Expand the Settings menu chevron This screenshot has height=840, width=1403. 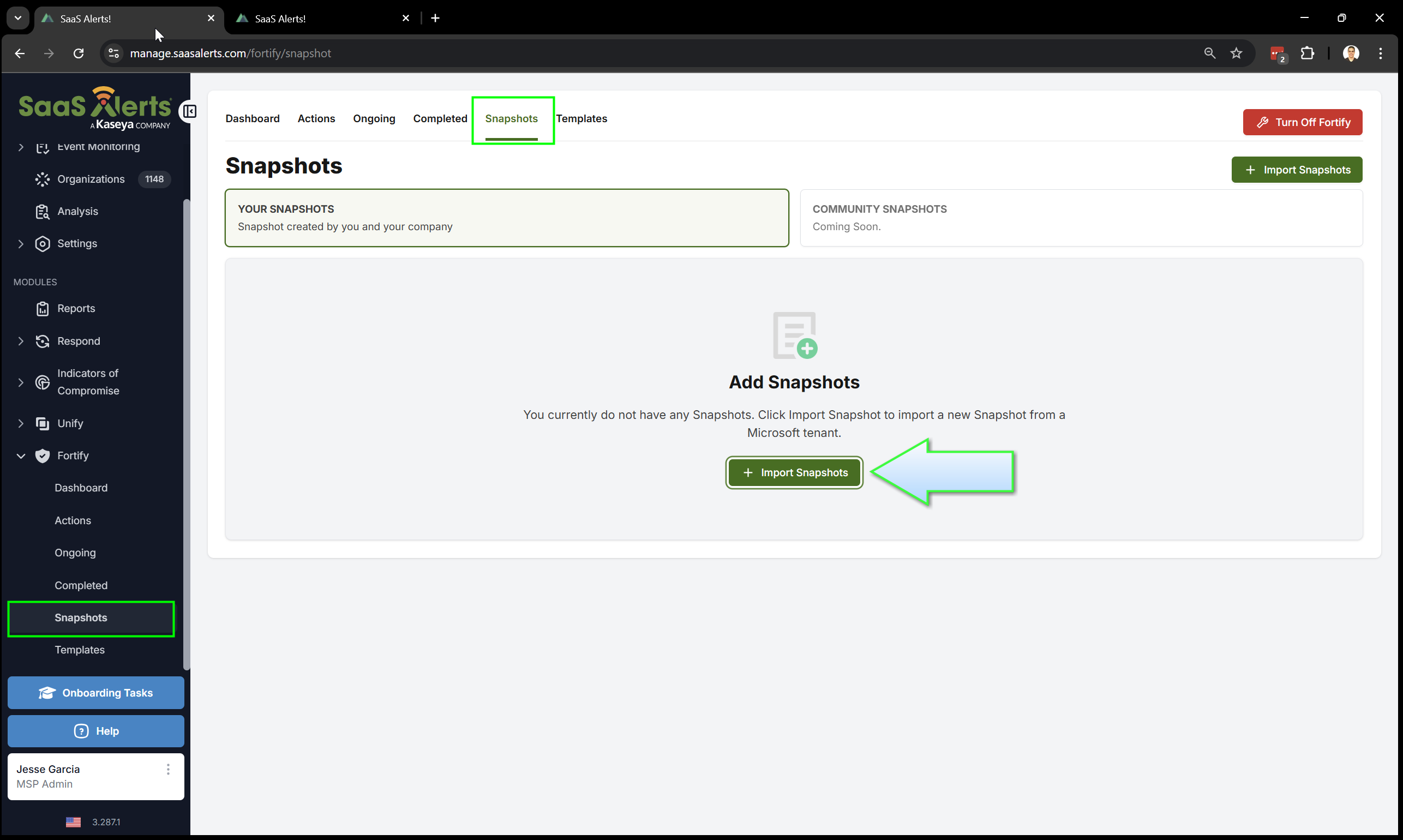(21, 244)
